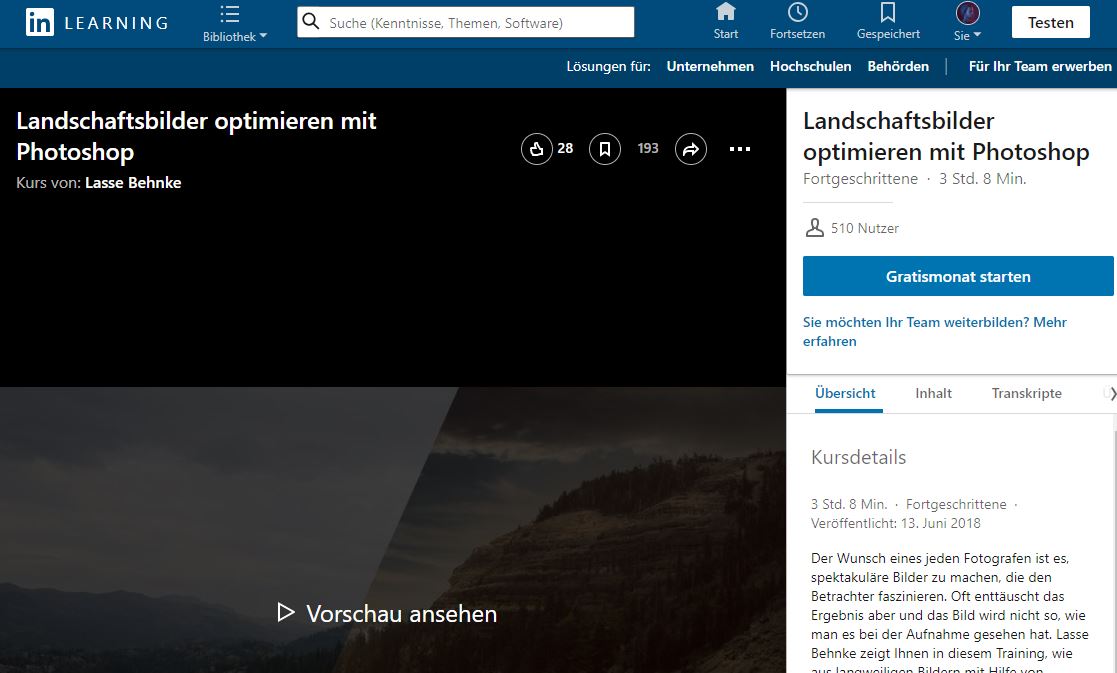Click the Veröffentlicht: 13. Juni 2018 text

pos(895,523)
